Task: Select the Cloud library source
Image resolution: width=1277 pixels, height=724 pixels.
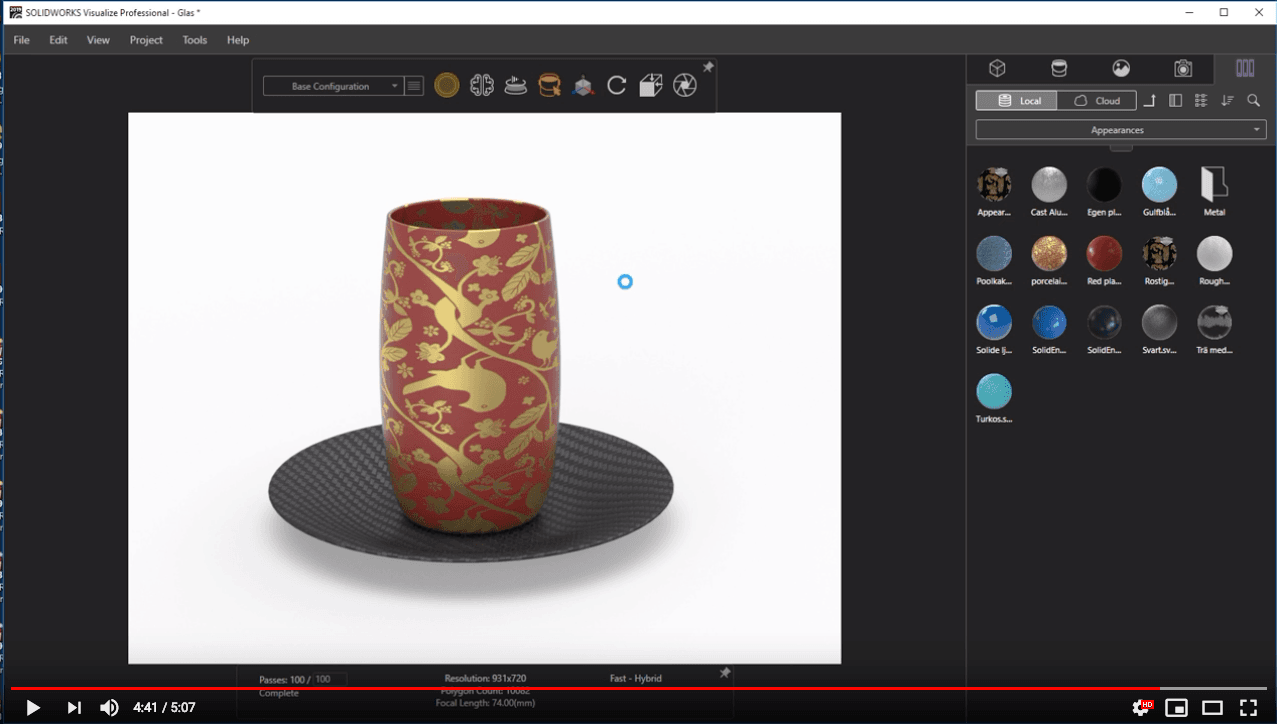Action: pyautogui.click(x=1097, y=101)
